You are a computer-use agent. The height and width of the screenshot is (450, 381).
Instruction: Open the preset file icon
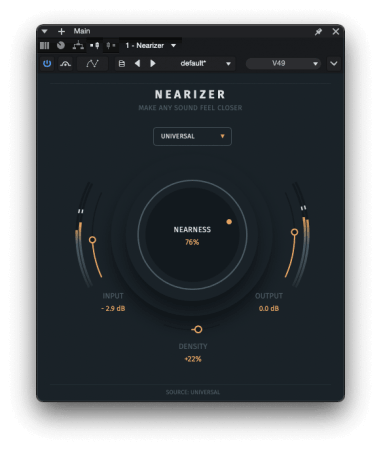click(x=122, y=63)
